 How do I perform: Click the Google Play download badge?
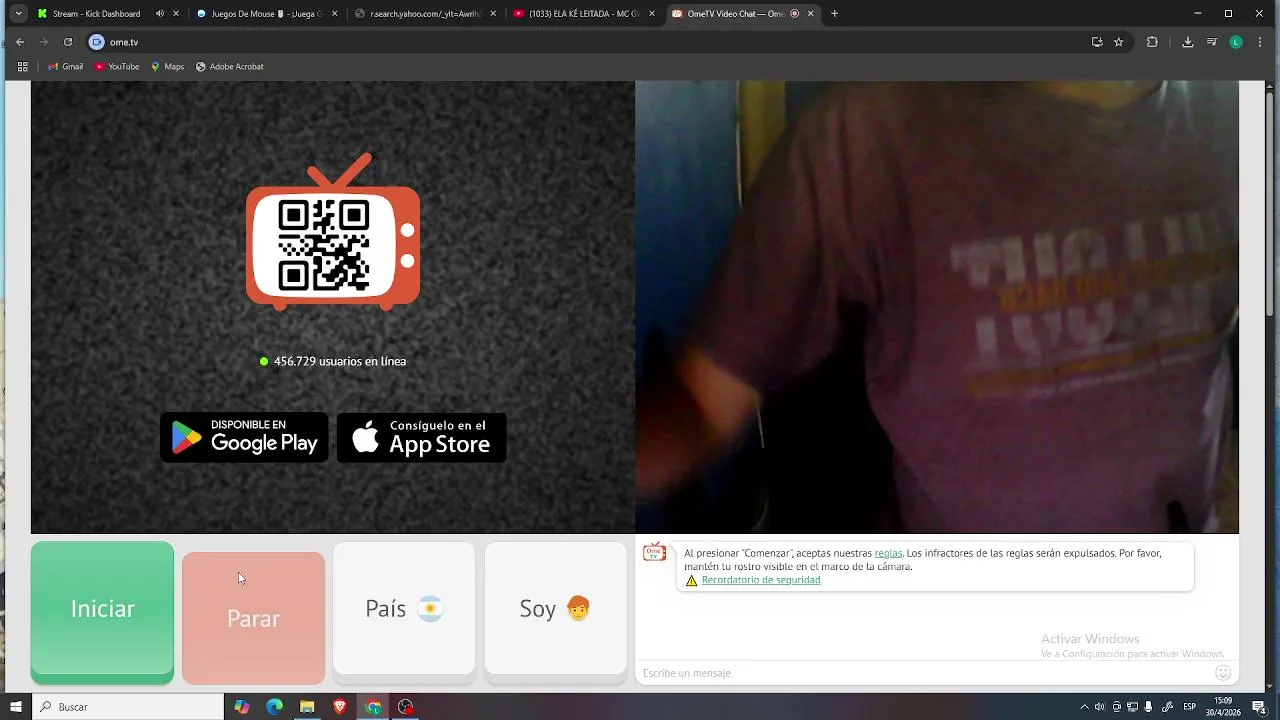tap(244, 438)
